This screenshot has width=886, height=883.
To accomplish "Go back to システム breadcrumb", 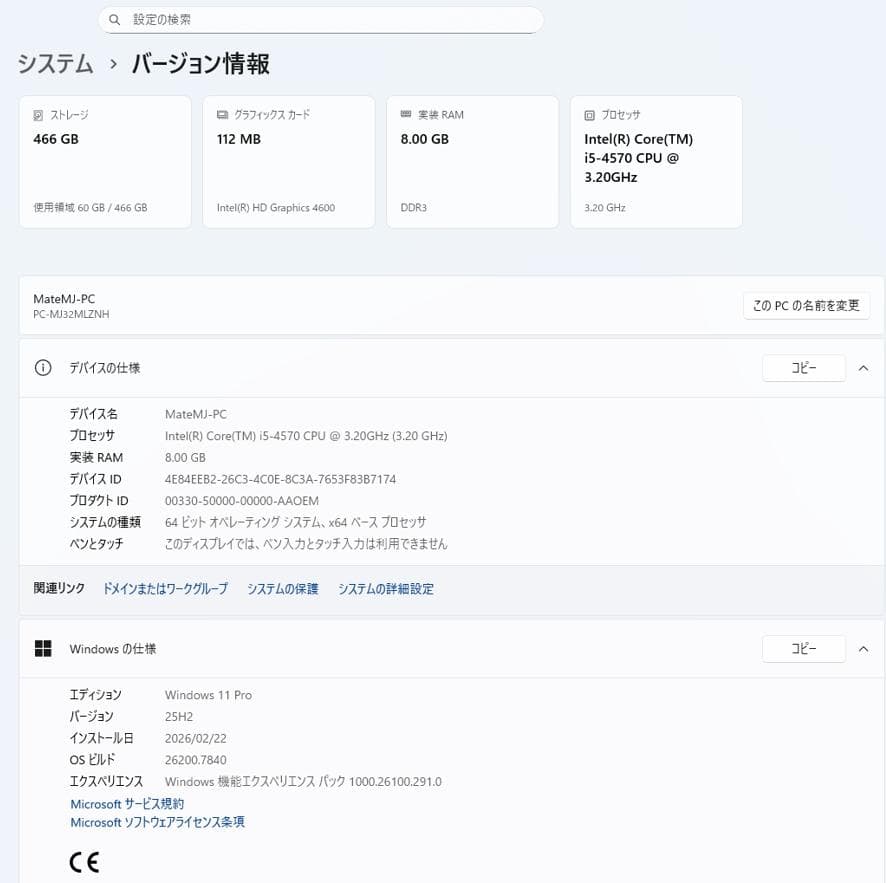I will click(x=55, y=63).
